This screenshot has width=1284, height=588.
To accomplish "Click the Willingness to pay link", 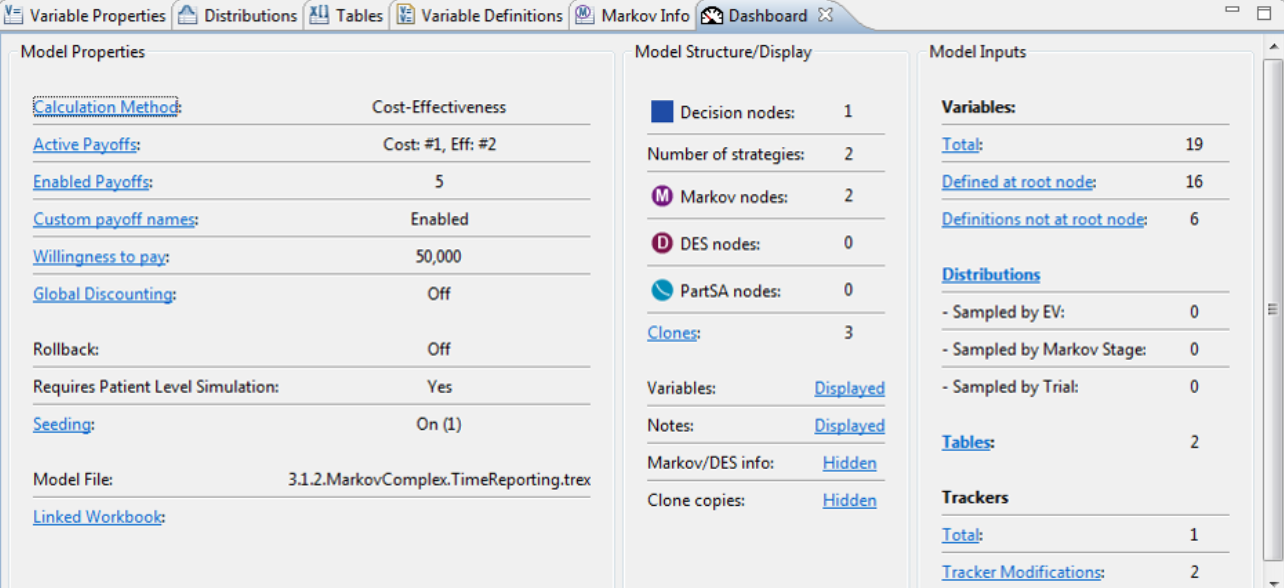I will [99, 257].
